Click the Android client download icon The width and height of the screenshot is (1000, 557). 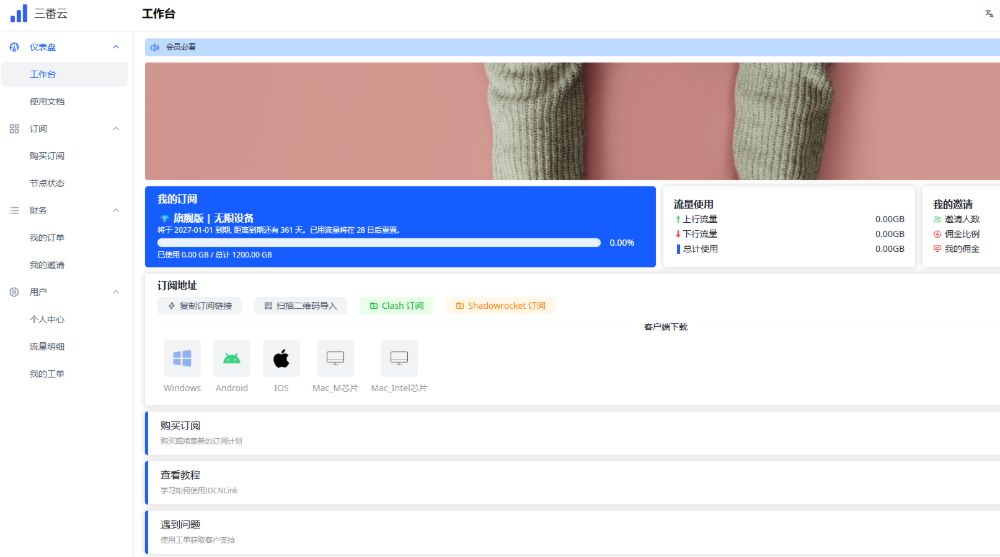pos(231,358)
